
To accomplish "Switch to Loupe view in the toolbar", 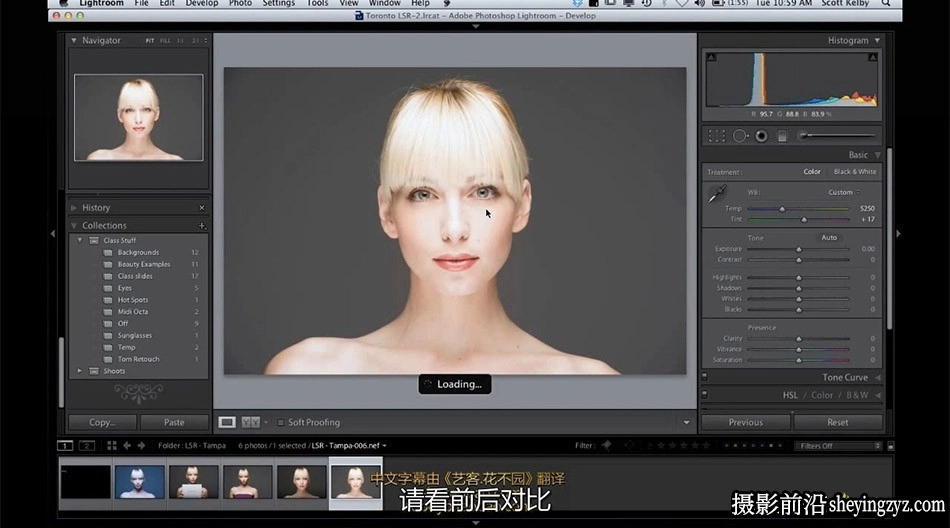I will (x=227, y=422).
